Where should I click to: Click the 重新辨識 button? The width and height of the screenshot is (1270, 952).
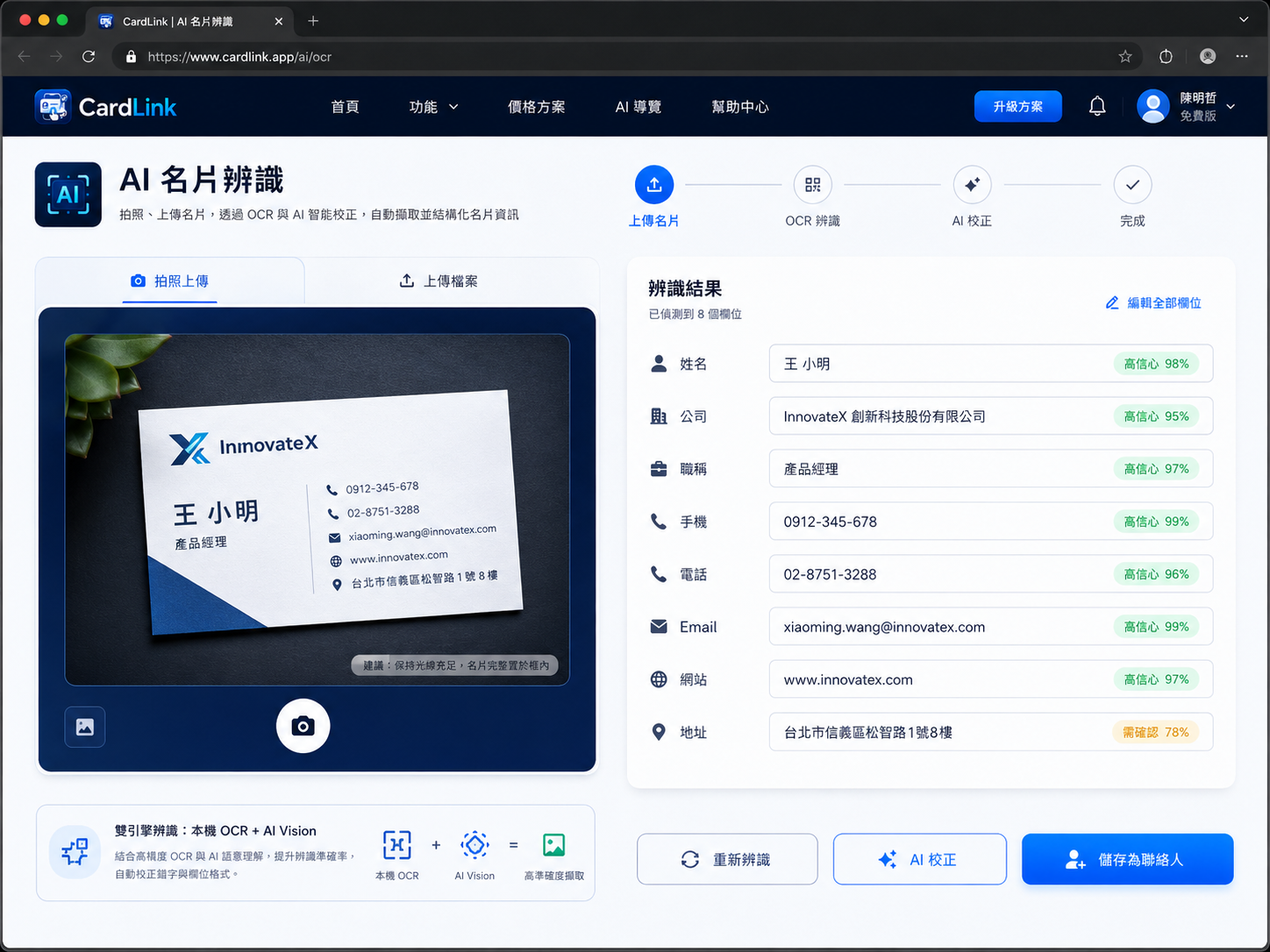pos(727,859)
